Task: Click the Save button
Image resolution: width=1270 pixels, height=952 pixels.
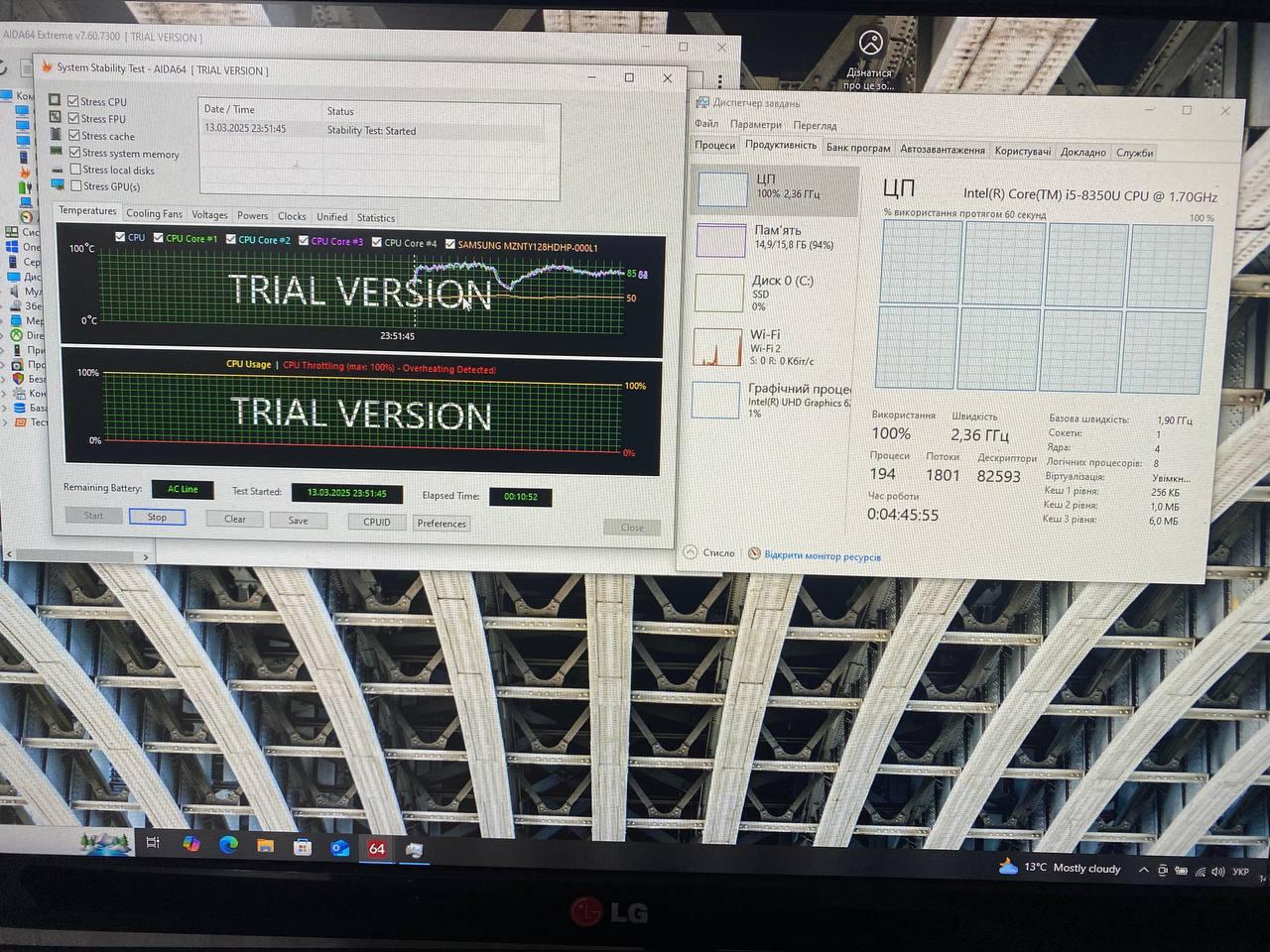Action: click(x=298, y=521)
